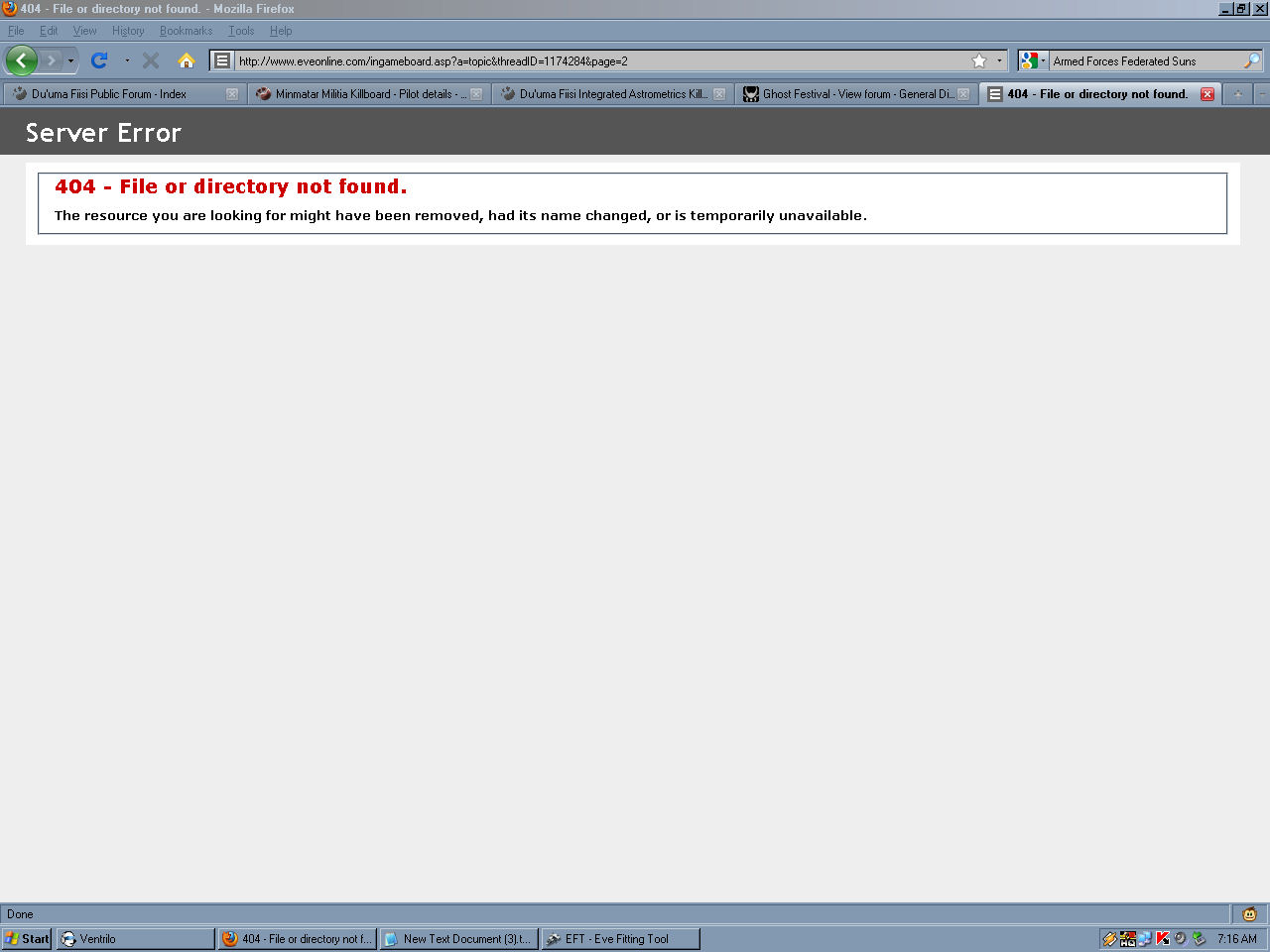Select the 404 File or directory tab
Screen dimensions: 1270x952
click(x=1099, y=94)
